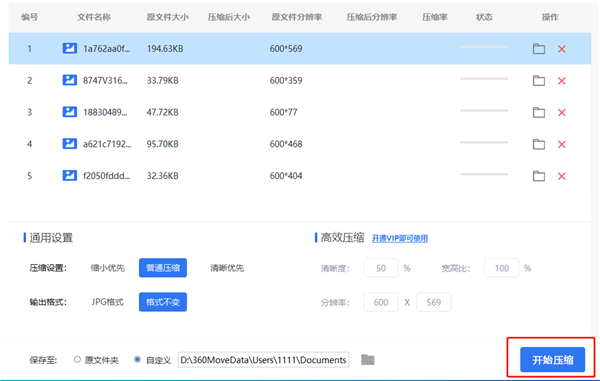The width and height of the screenshot is (600, 381).
Task: Click the 清晰度 value field showing 50
Action: tap(381, 268)
